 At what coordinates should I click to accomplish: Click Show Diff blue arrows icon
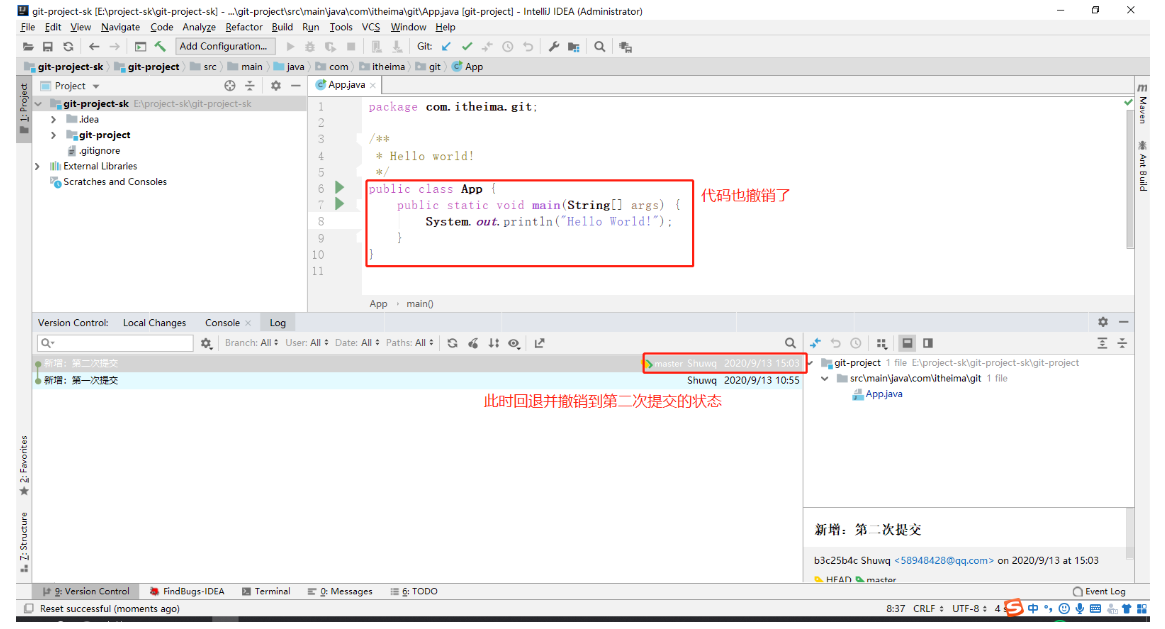pos(815,343)
